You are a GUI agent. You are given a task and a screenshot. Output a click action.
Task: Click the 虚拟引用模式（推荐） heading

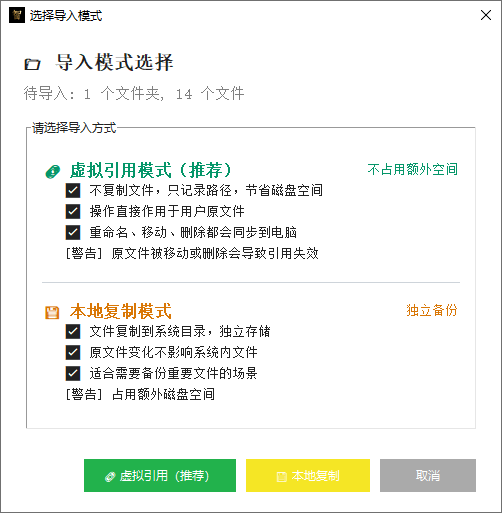click(x=151, y=170)
